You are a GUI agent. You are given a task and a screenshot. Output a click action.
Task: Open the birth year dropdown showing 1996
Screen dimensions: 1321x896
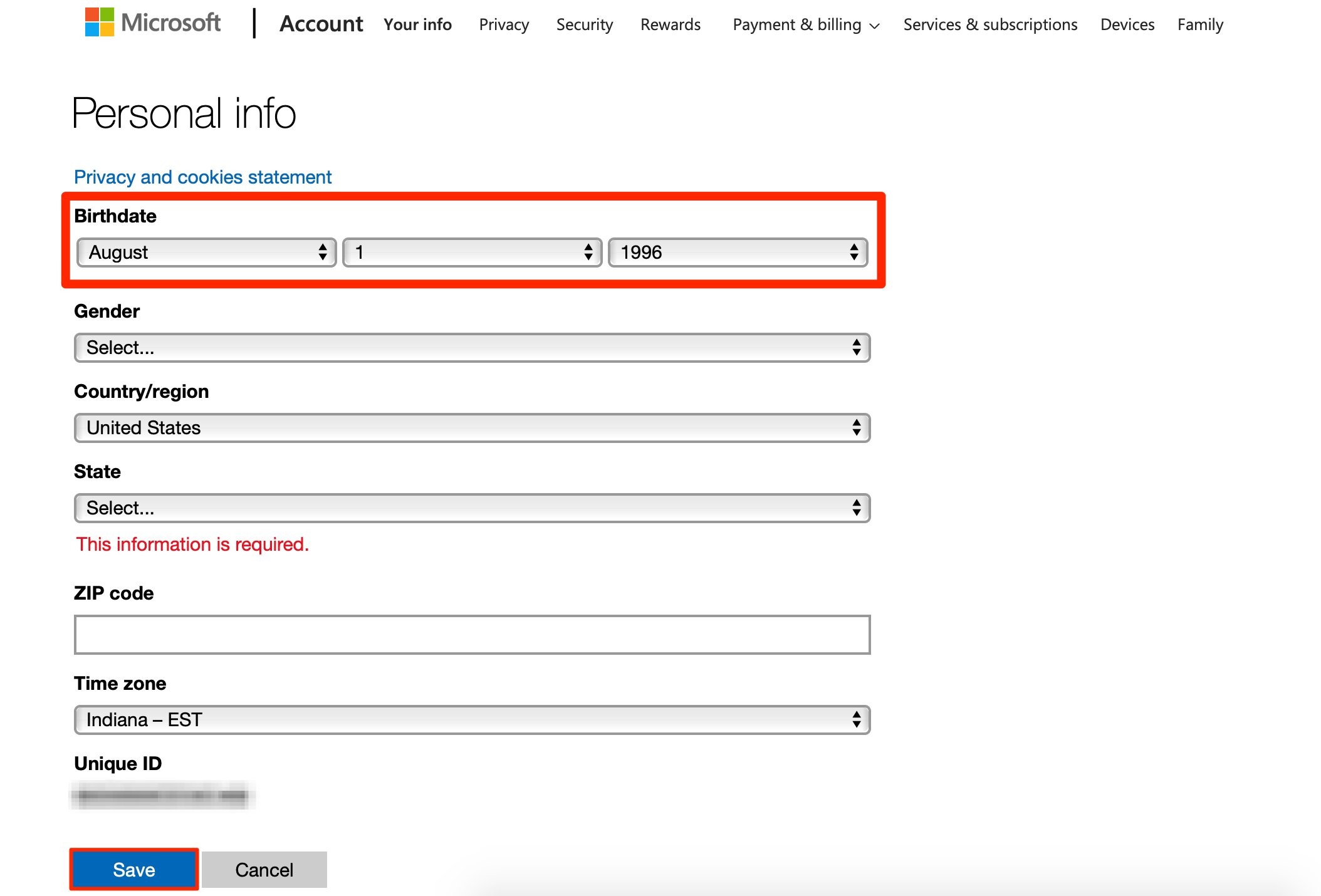point(738,253)
